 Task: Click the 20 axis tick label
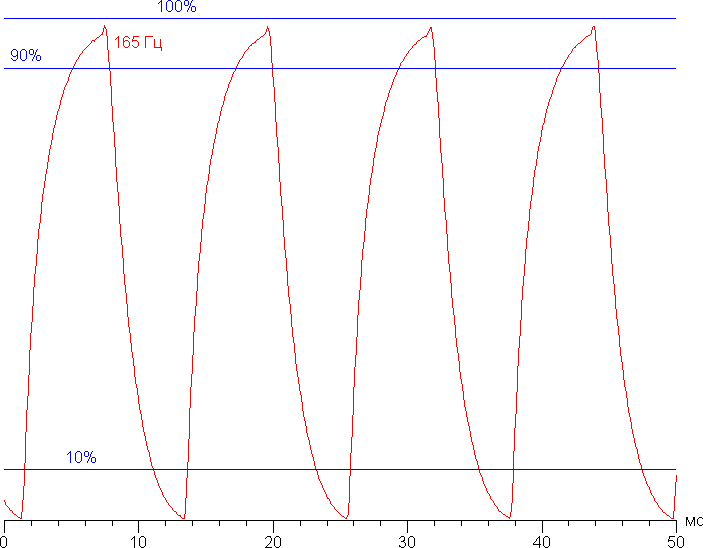273,542
